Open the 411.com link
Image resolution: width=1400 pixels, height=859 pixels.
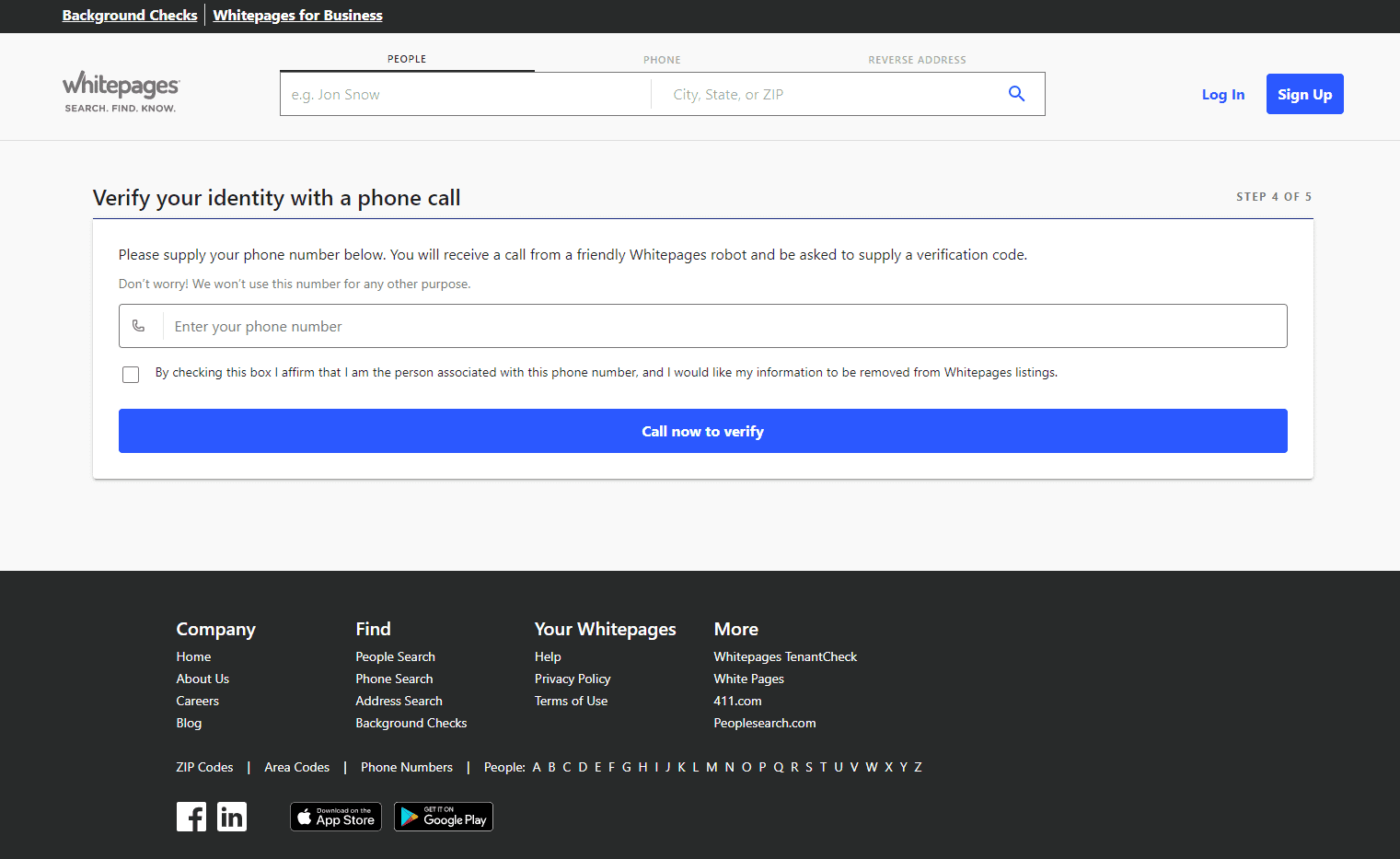737,701
